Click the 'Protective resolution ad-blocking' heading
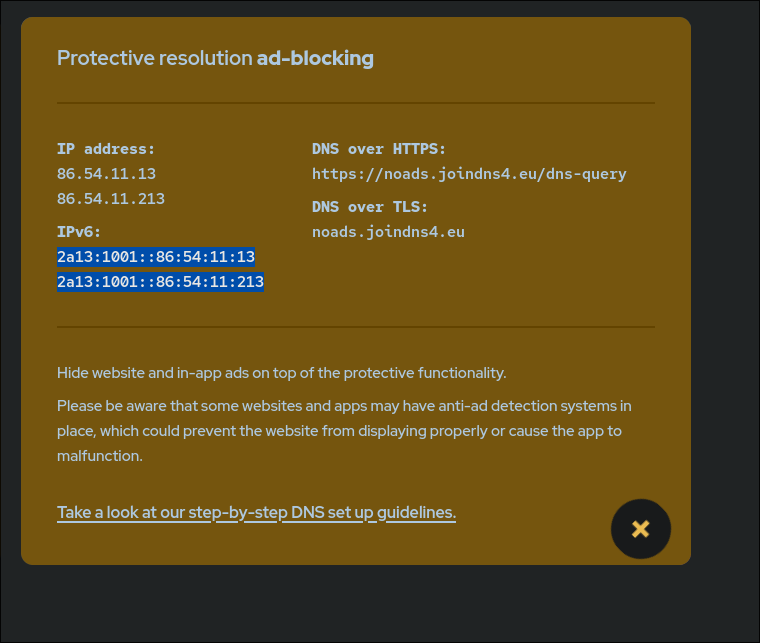 pos(215,58)
